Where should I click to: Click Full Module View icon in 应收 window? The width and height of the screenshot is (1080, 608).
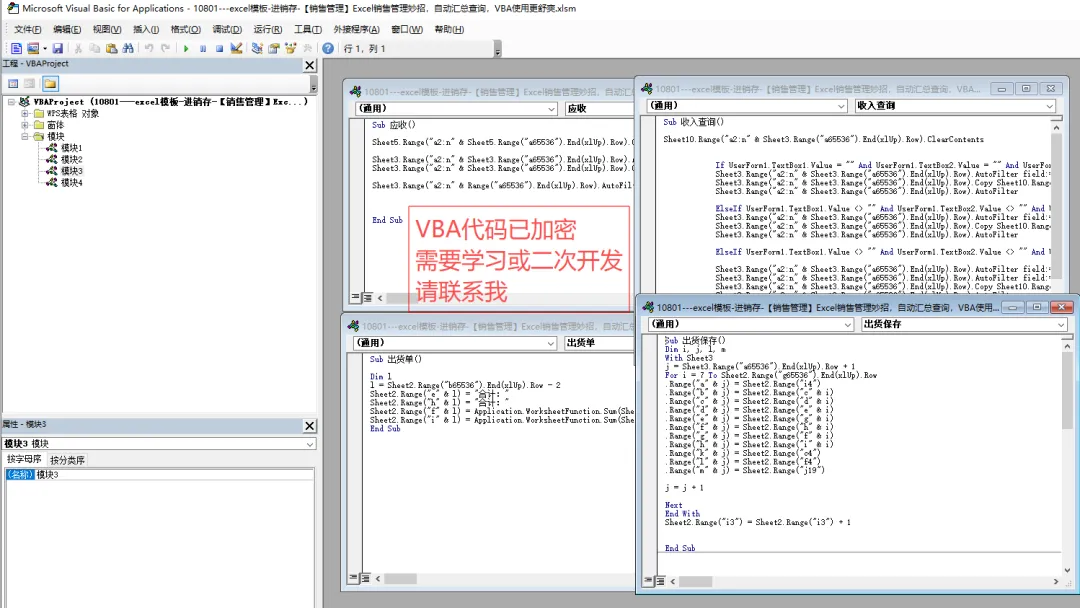(x=367, y=297)
